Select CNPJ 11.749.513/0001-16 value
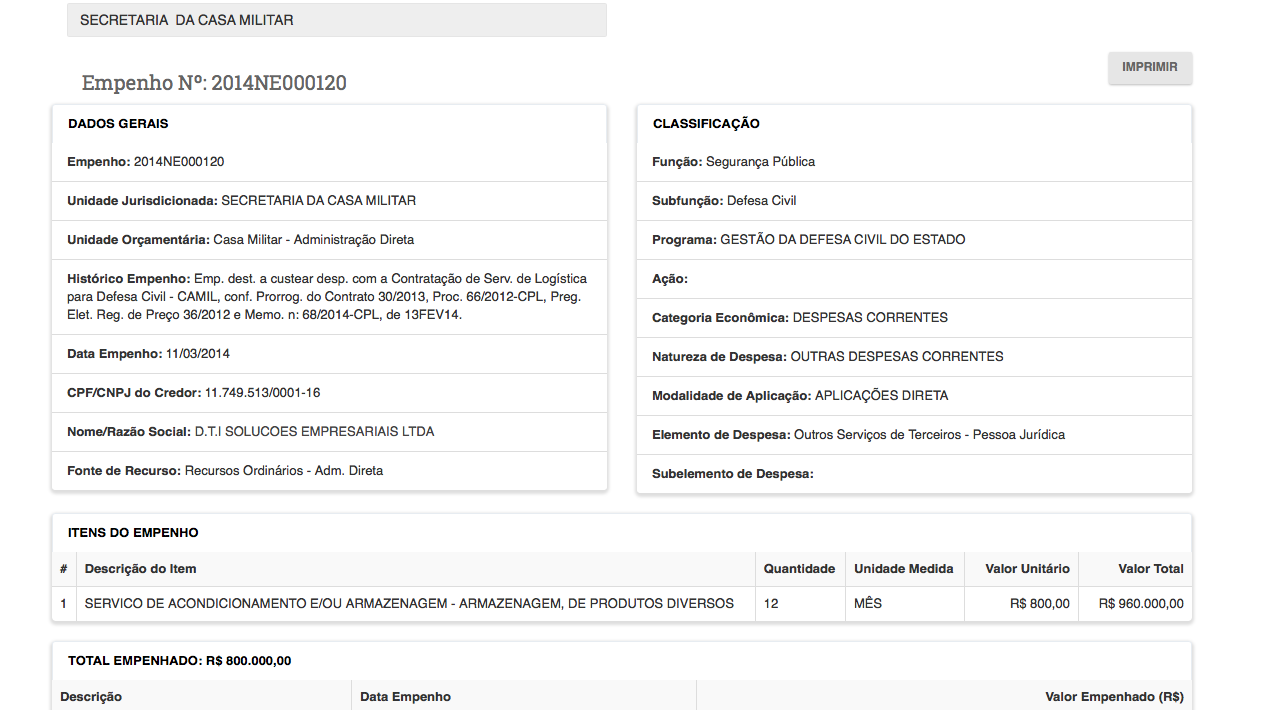The image size is (1262, 710). 262,393
